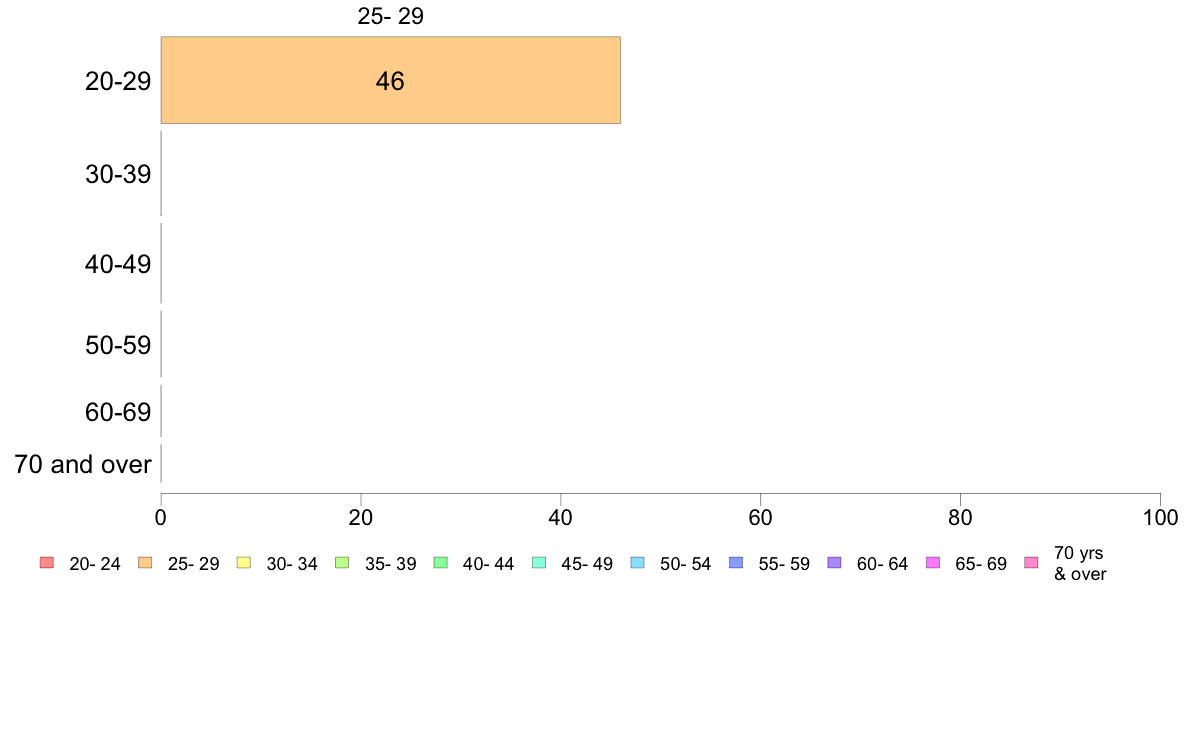This screenshot has height=736, width=1188.
Task: Click the green 40-44 legend swatch
Action: click(x=440, y=562)
